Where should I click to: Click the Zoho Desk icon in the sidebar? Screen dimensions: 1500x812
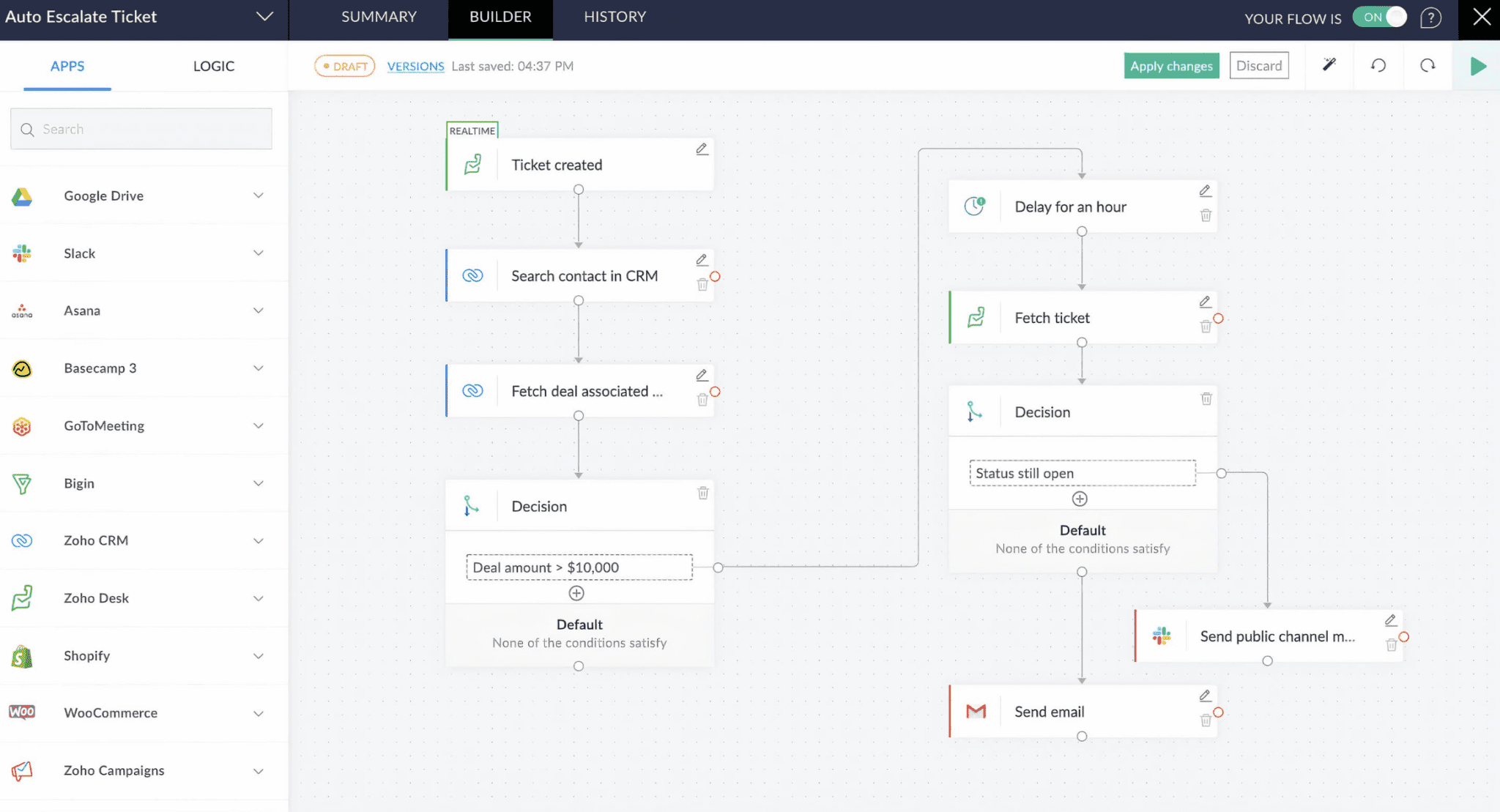pyautogui.click(x=22, y=597)
